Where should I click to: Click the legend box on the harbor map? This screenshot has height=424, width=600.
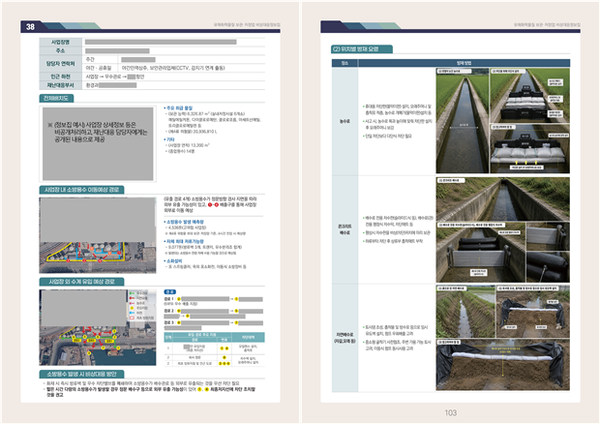(141, 305)
